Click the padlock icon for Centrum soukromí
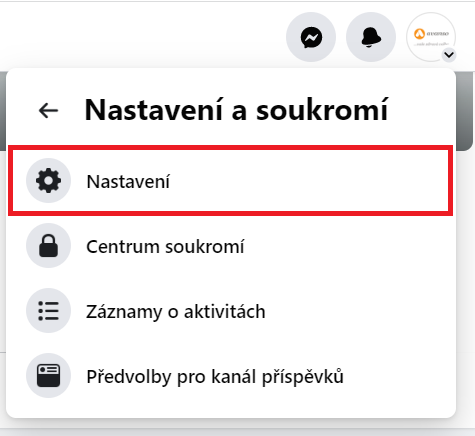 [49, 246]
